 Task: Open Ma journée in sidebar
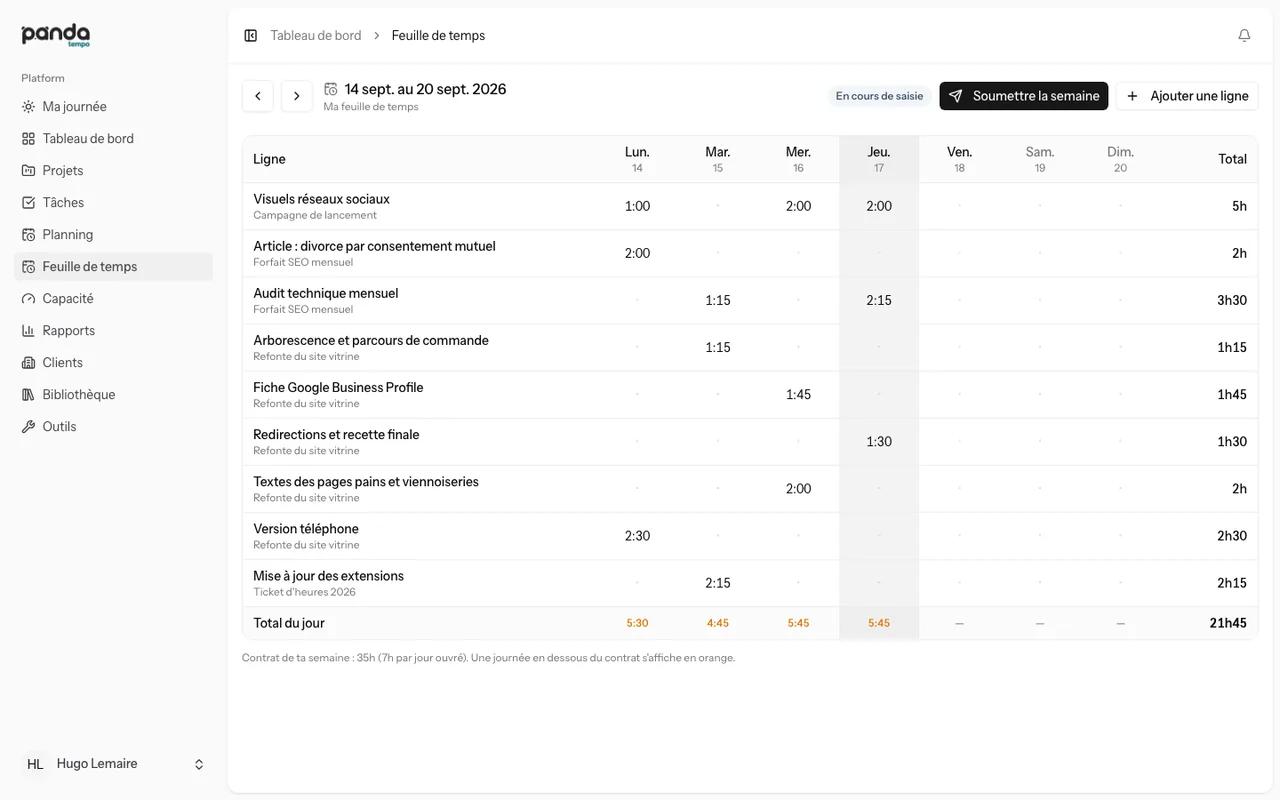[x=113, y=107]
